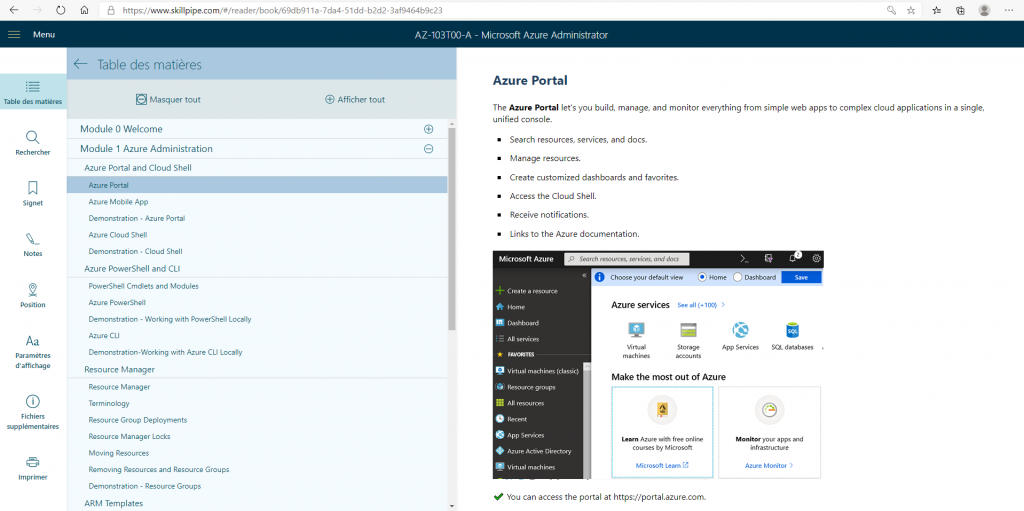Open Removing Resources and Resource Groups lesson
Viewport: 1024px width, 511px height.
(159, 469)
